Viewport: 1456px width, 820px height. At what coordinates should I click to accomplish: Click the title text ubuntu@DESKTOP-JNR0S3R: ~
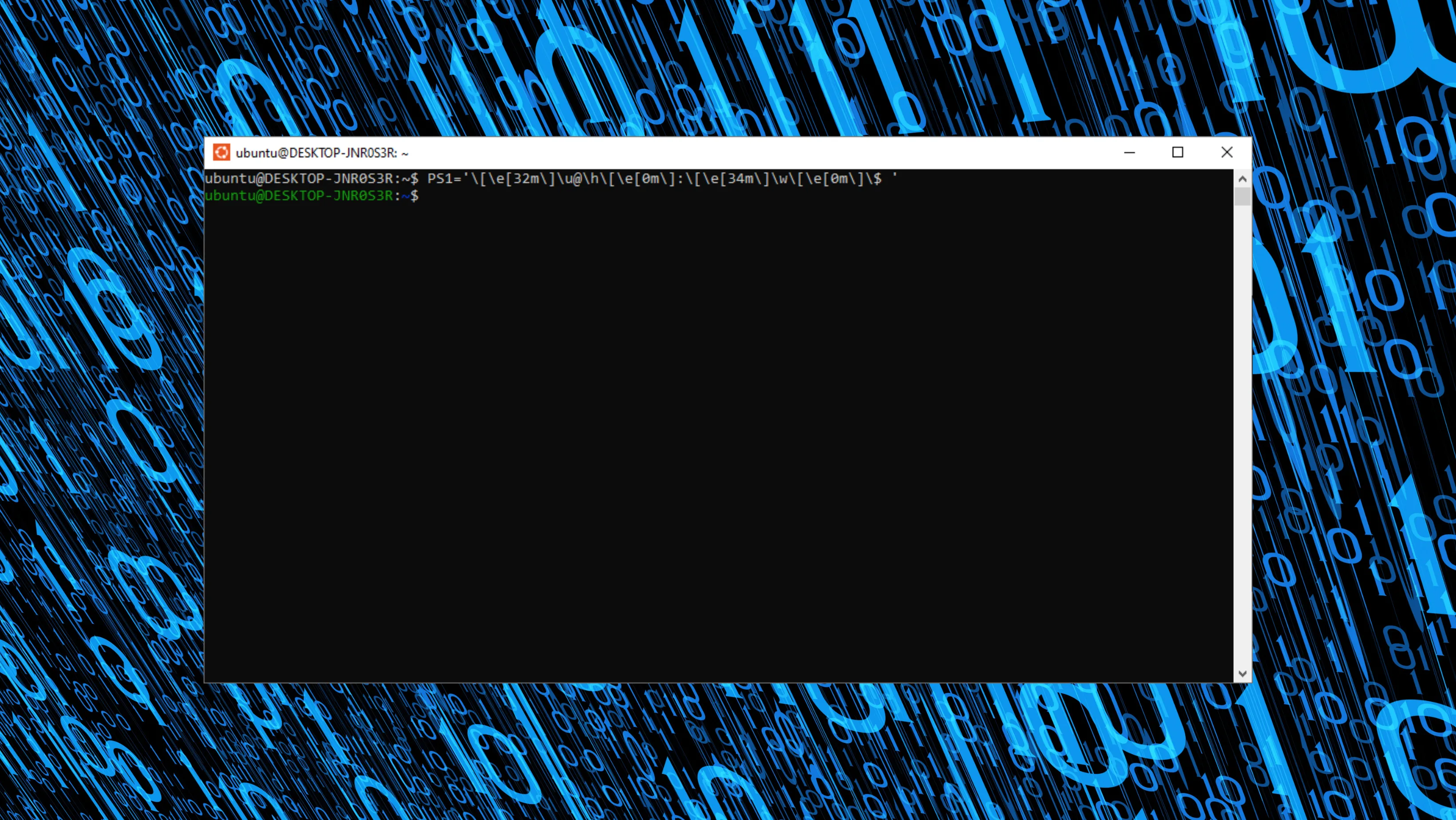[322, 153]
